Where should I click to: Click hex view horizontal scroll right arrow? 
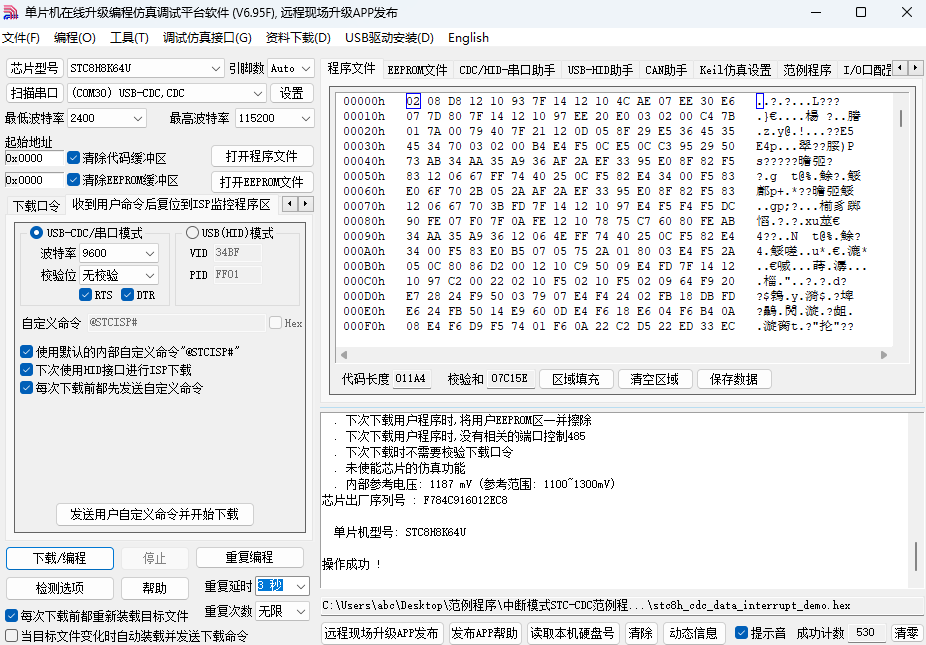tap(884, 355)
